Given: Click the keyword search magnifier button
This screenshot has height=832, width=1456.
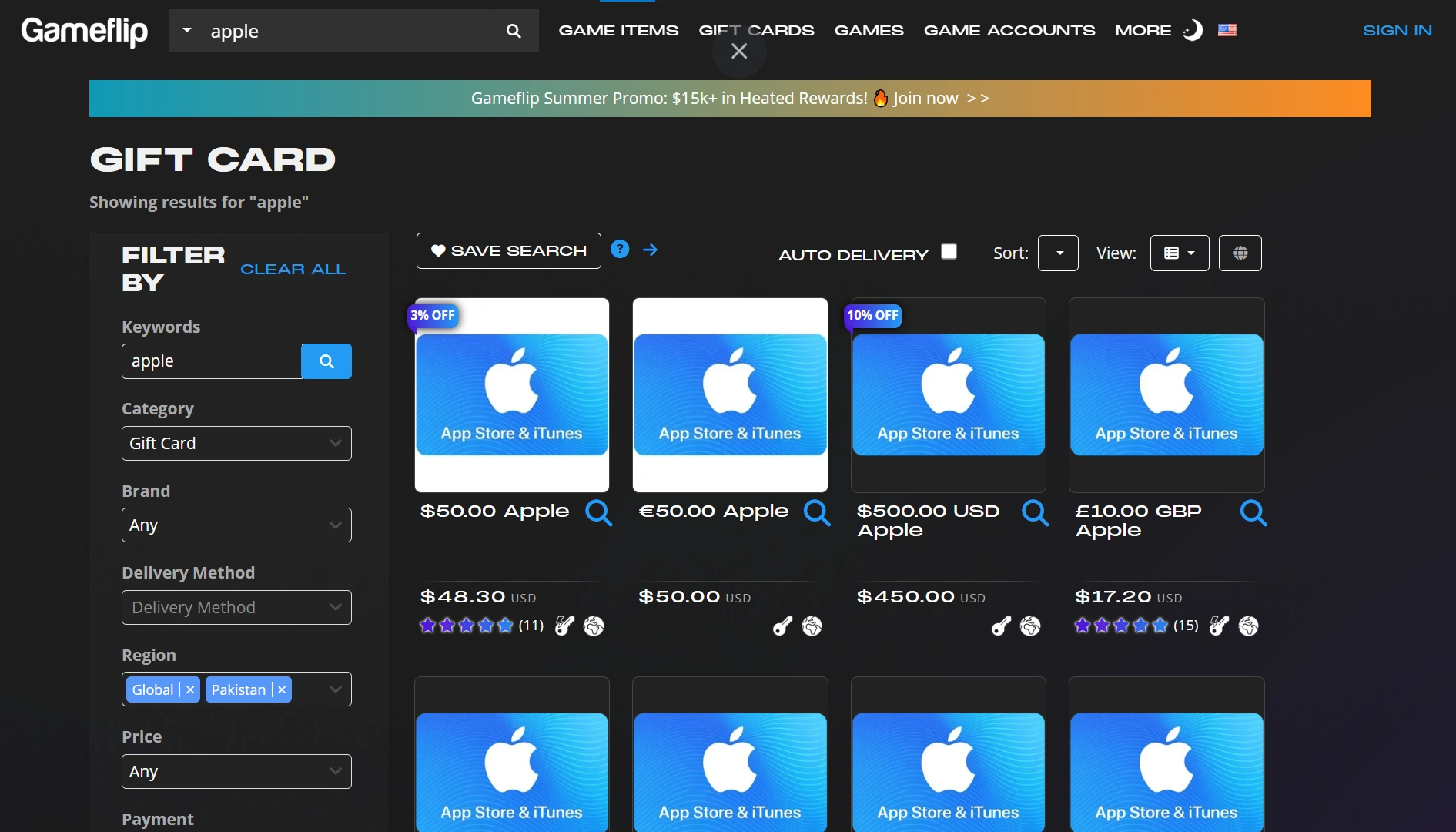Looking at the screenshot, I should (x=326, y=361).
